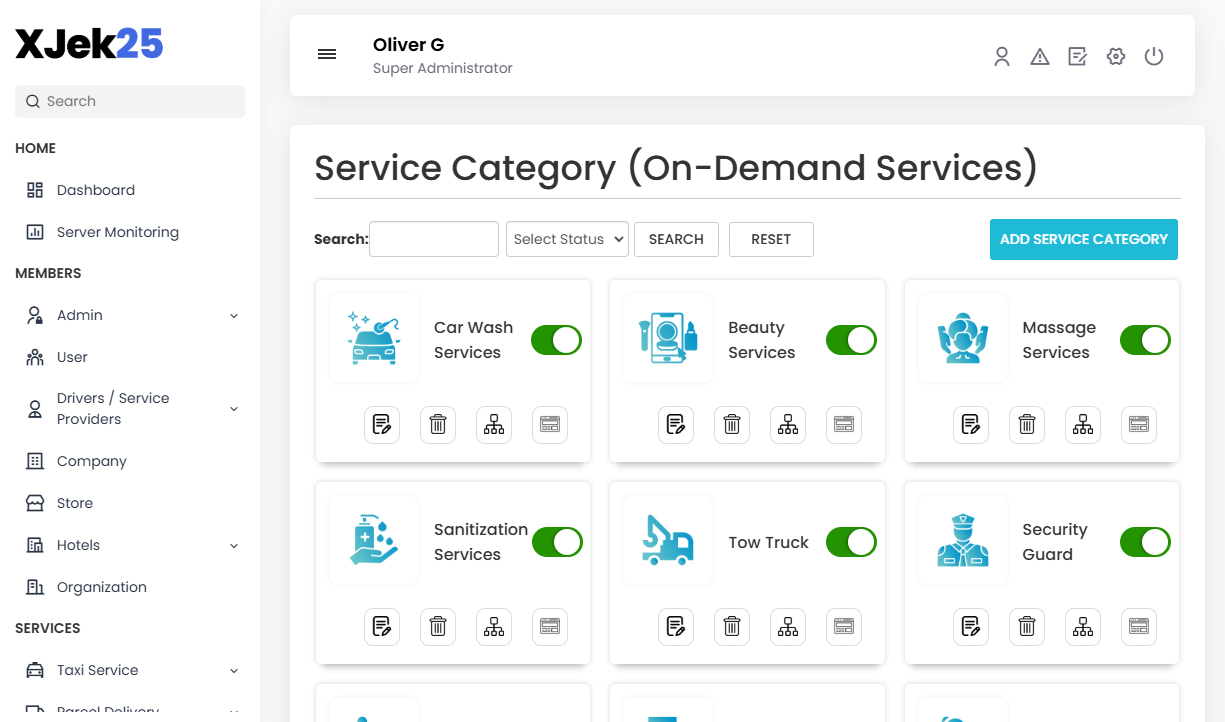Open the alerts warning icon in the top bar
1225x722 pixels.
point(1039,56)
